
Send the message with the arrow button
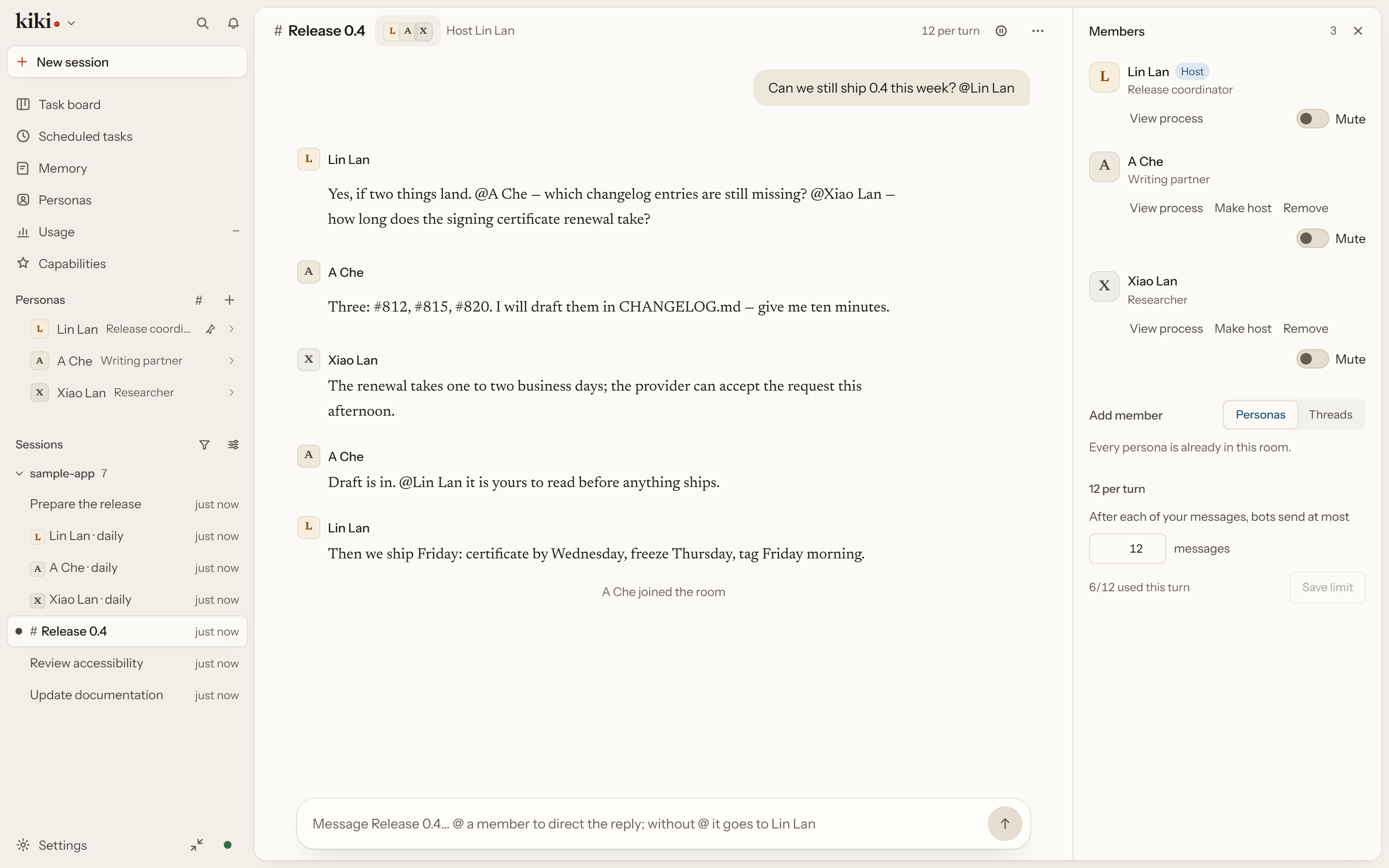tap(1005, 823)
